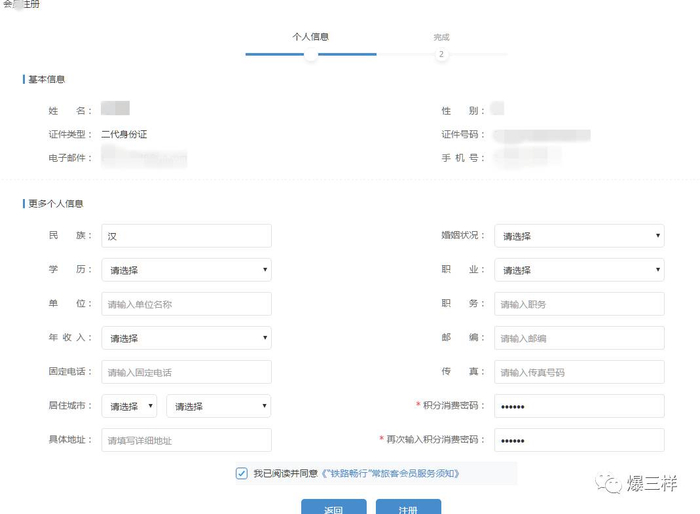Select the 个人信息 step label
The height and width of the screenshot is (514, 700).
[311, 37]
